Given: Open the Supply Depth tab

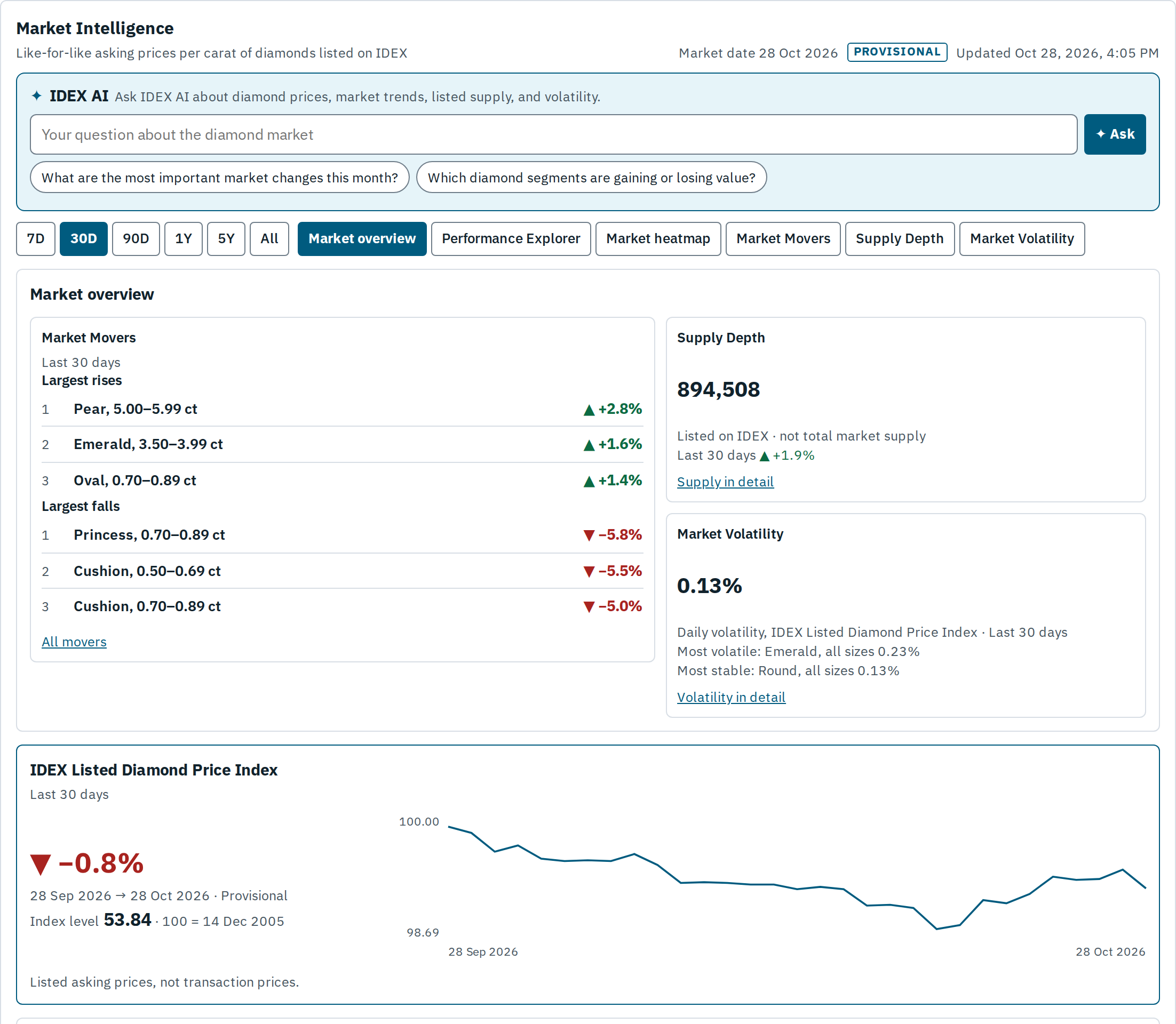Looking at the screenshot, I should click(x=899, y=239).
